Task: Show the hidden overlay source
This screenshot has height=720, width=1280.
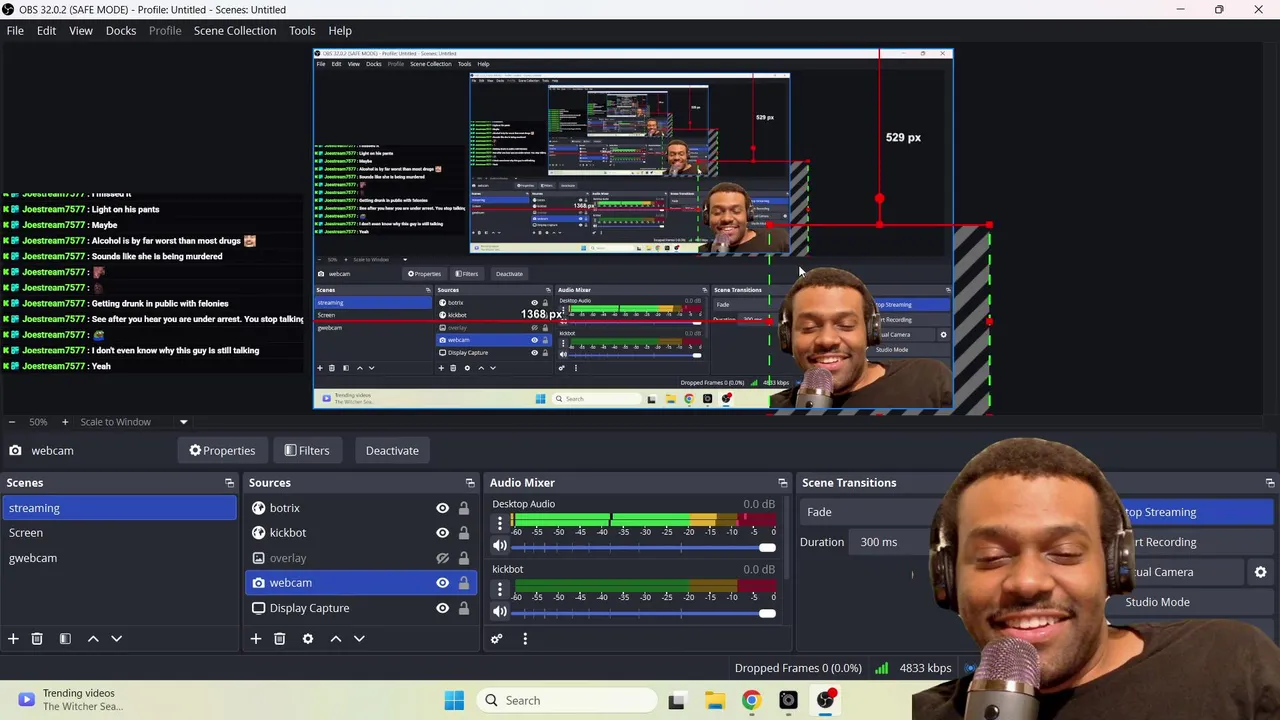Action: tap(442, 558)
